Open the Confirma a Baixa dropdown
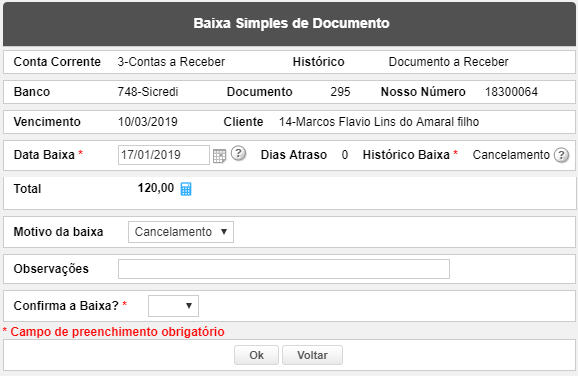This screenshot has width=578, height=376. tap(173, 306)
